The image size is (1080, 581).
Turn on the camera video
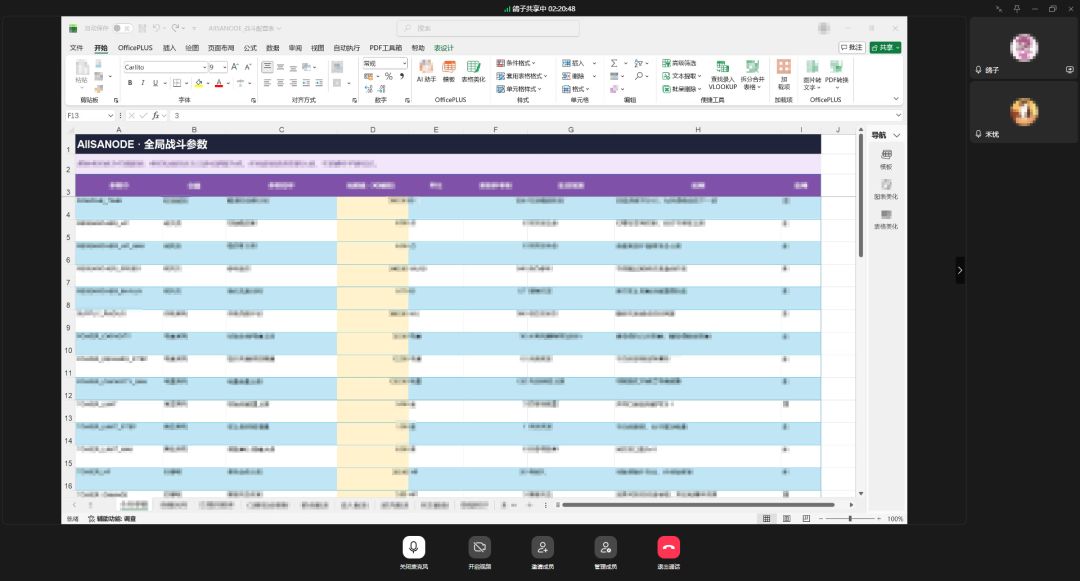pos(479,547)
